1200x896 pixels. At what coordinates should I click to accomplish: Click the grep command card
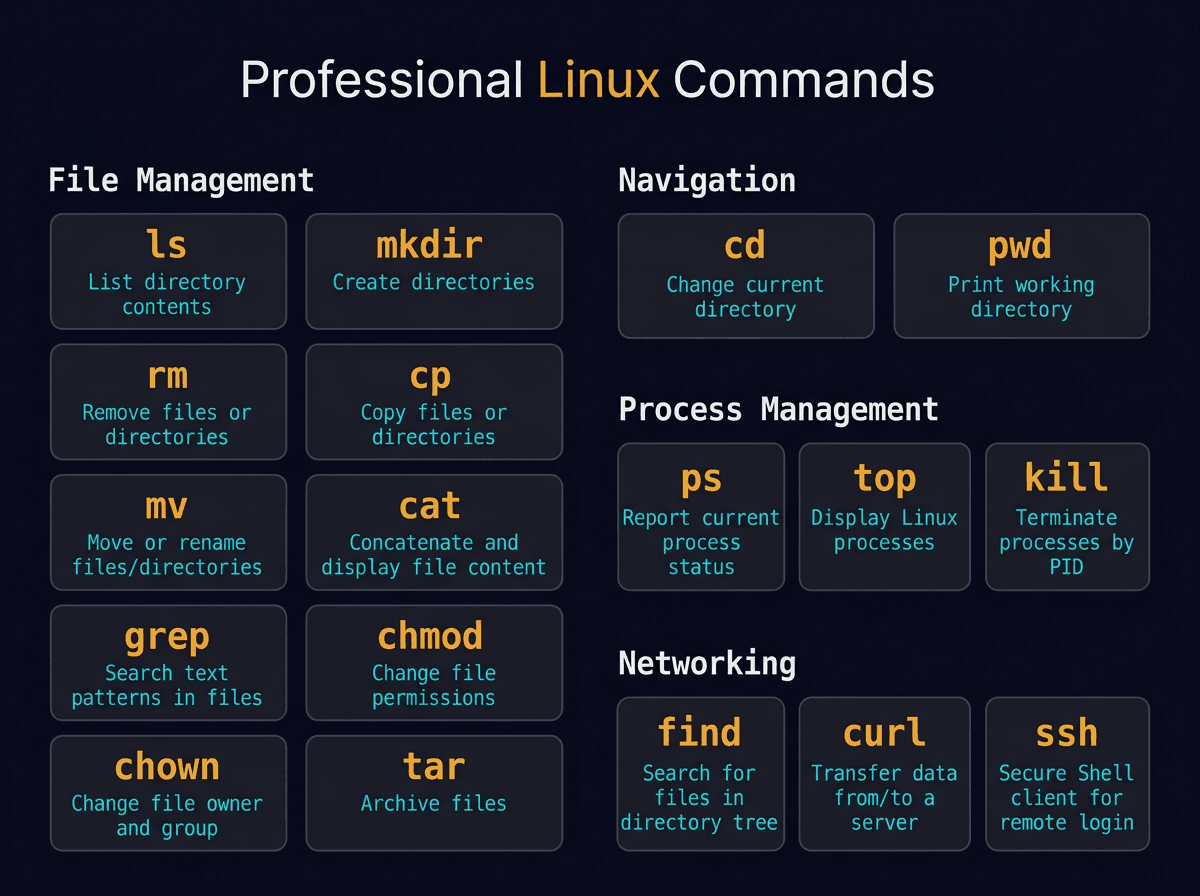click(x=167, y=662)
